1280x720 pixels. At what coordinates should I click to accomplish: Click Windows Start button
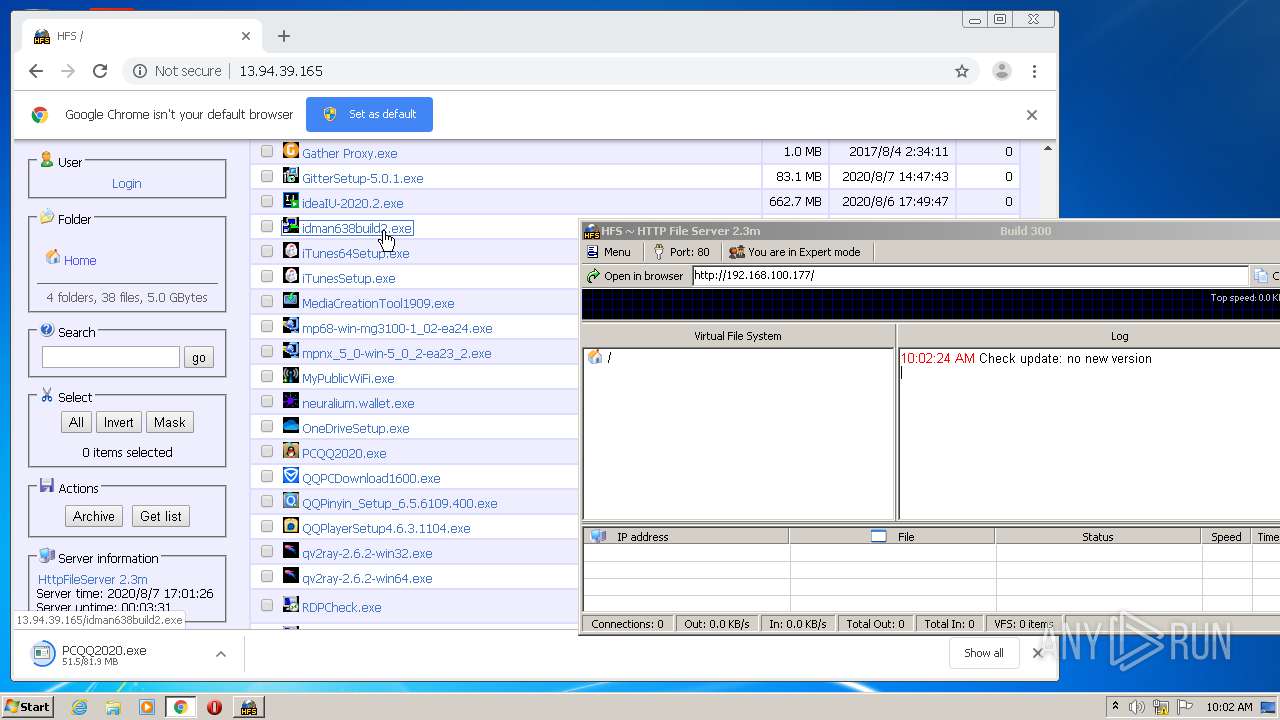click(x=28, y=707)
